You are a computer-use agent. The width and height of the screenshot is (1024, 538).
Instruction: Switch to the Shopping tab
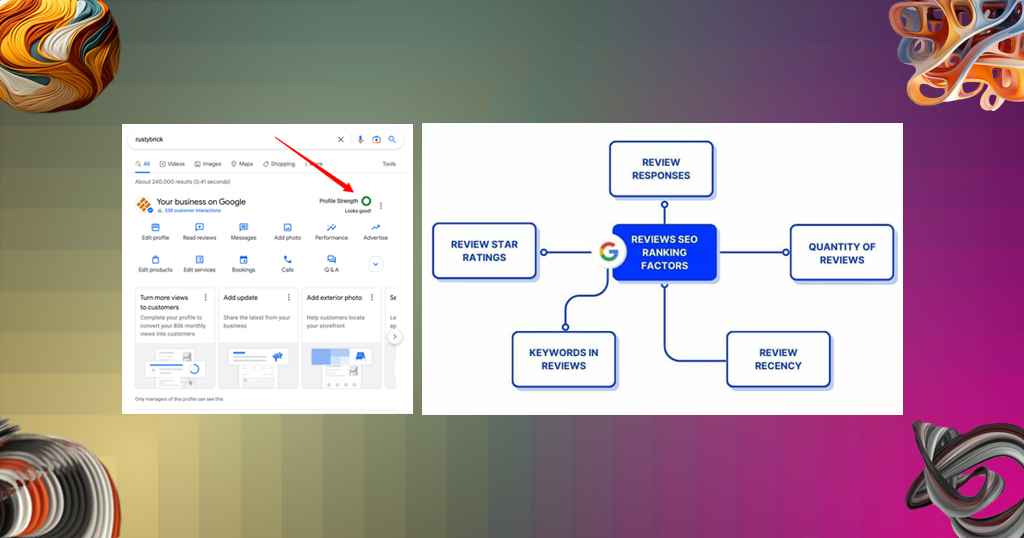click(279, 164)
